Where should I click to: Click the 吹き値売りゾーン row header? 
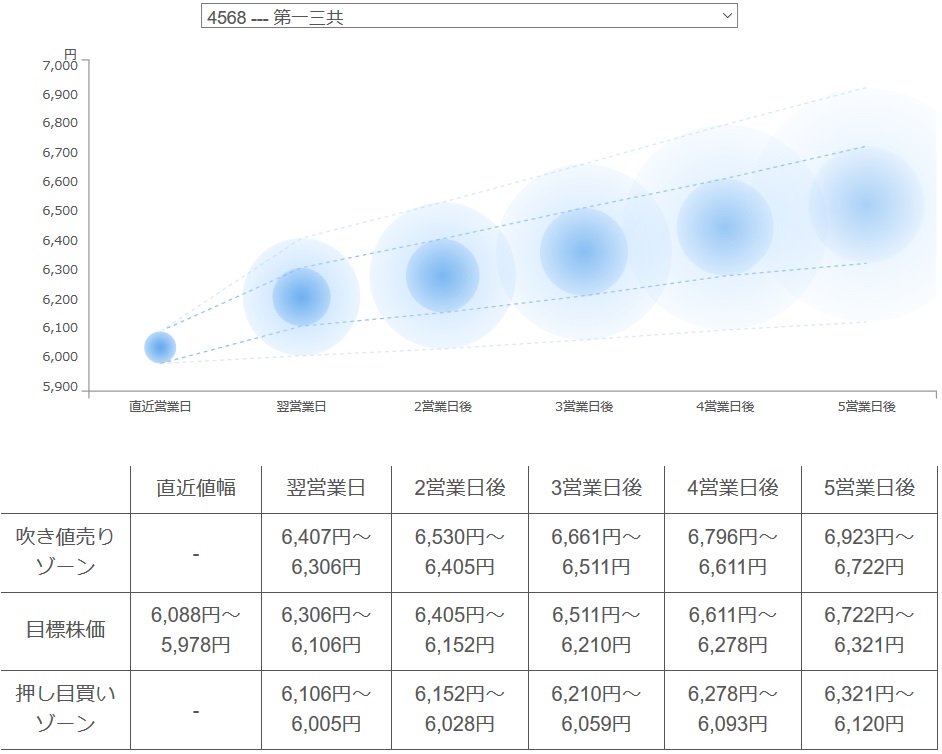click(x=65, y=552)
